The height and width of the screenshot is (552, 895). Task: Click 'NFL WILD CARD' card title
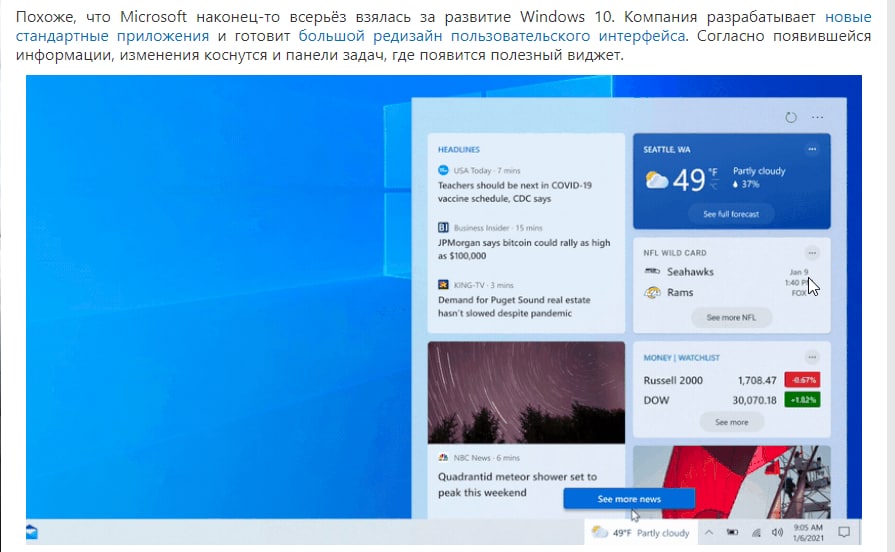[675, 253]
